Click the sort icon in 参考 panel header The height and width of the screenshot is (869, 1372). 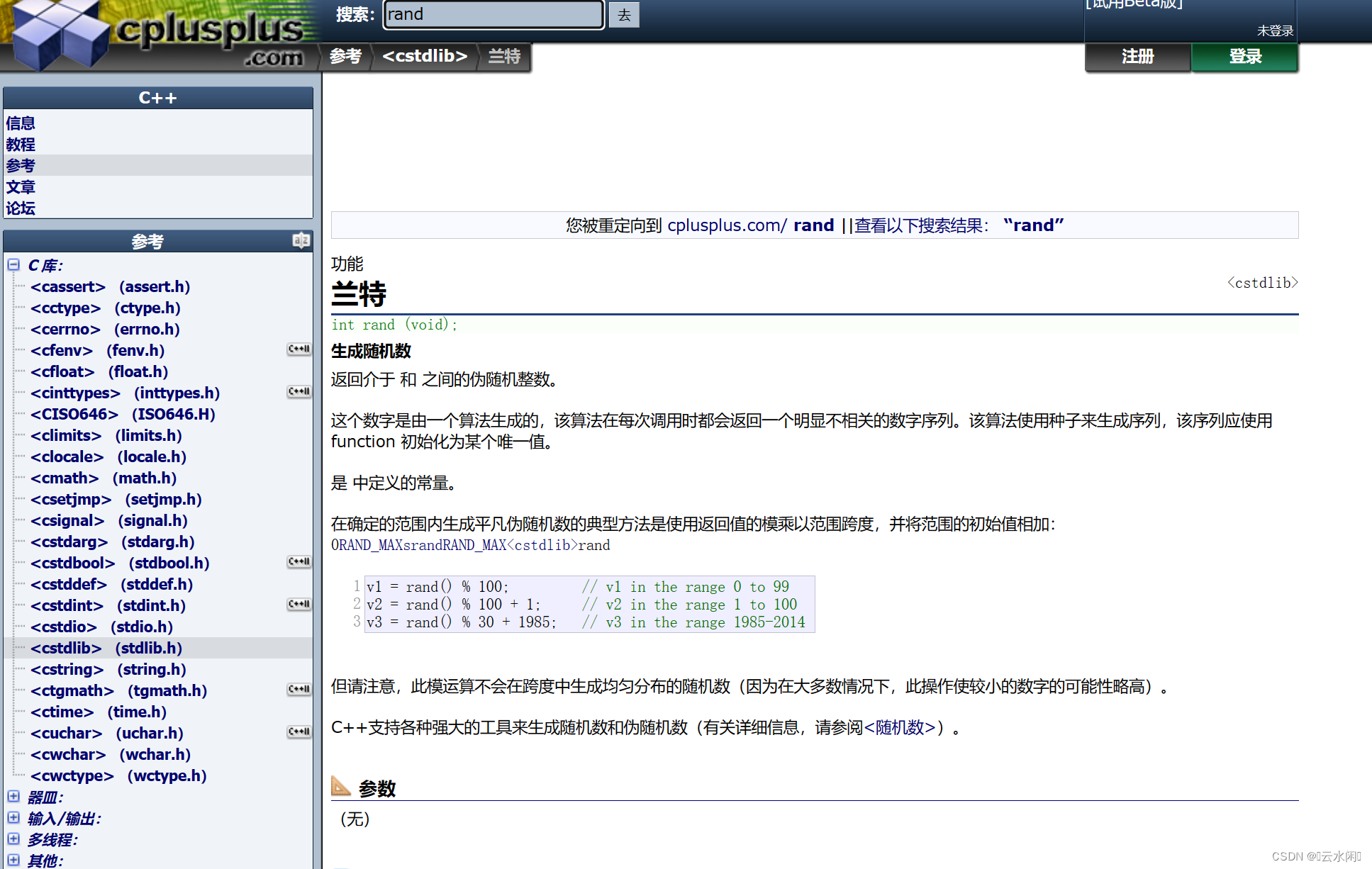[301, 241]
